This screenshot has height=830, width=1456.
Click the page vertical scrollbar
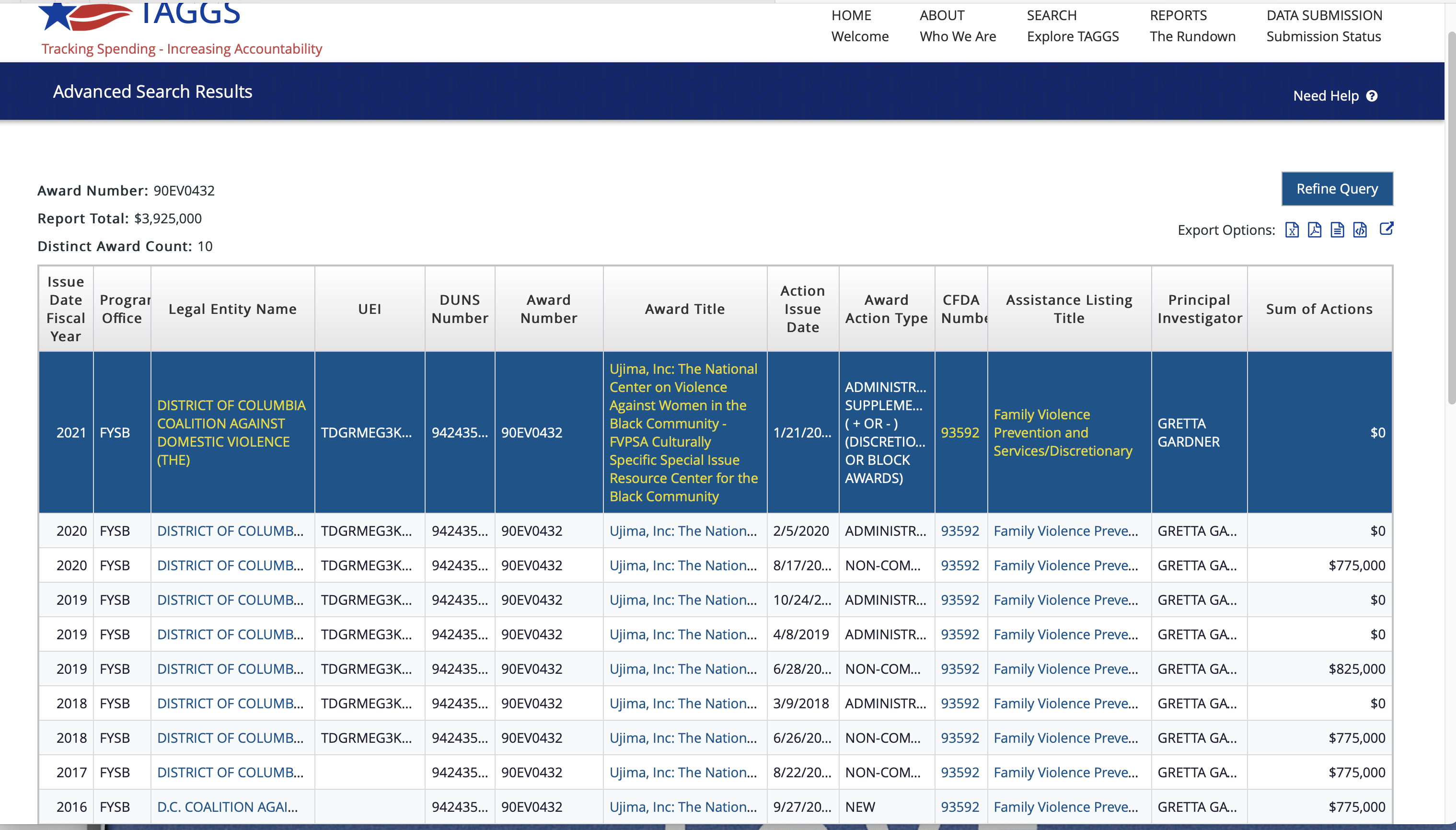pos(1451,217)
